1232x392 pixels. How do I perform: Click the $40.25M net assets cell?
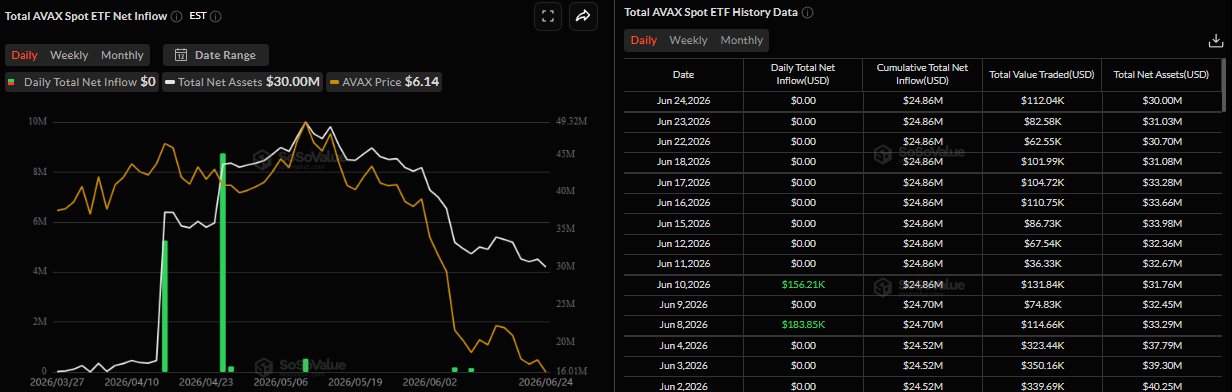click(1162, 385)
